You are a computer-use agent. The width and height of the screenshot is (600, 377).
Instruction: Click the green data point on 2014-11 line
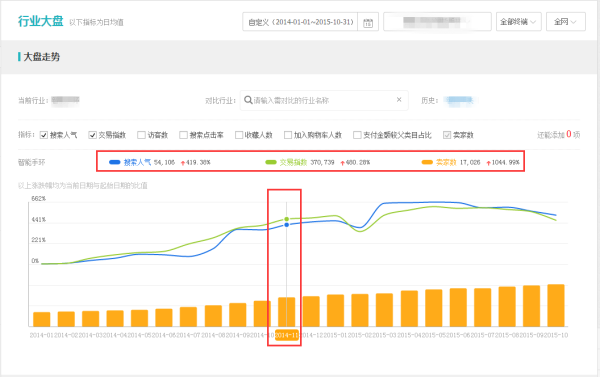[287, 219]
